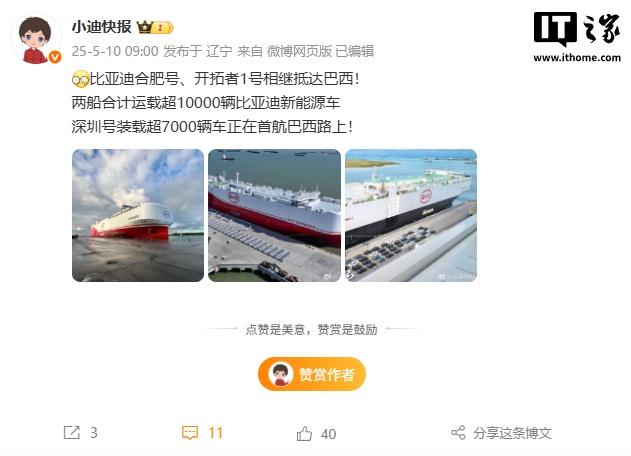Screen dimensions: 631x456
Task: Click the repost arrow icon
Action: (72, 433)
